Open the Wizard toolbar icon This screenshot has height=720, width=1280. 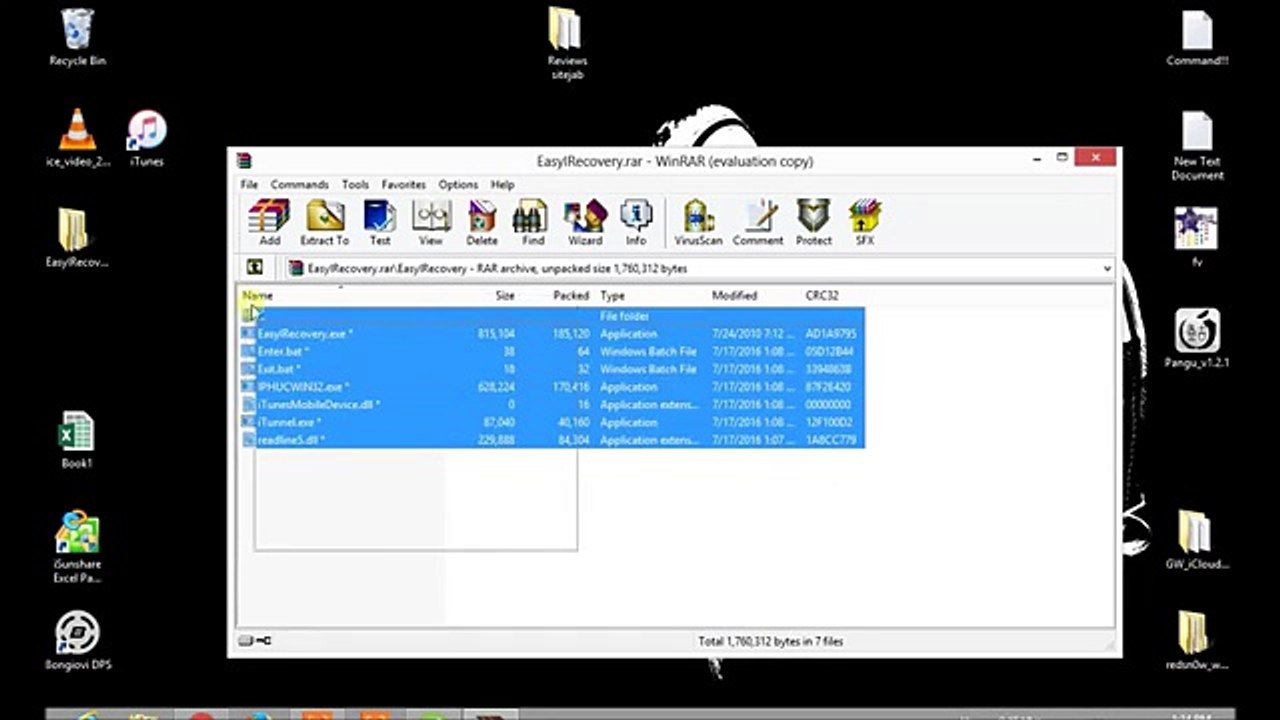[x=585, y=222]
